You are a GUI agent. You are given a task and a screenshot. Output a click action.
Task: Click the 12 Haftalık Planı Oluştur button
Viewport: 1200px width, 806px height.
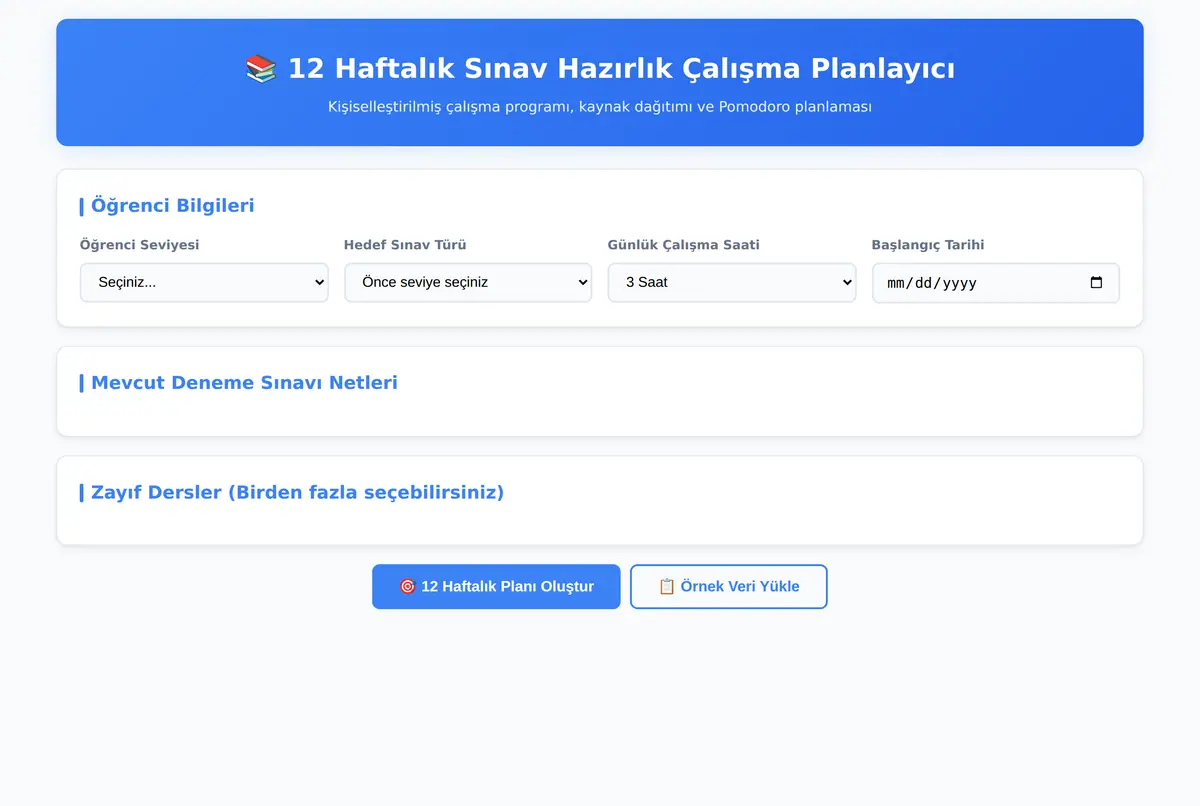coord(496,587)
